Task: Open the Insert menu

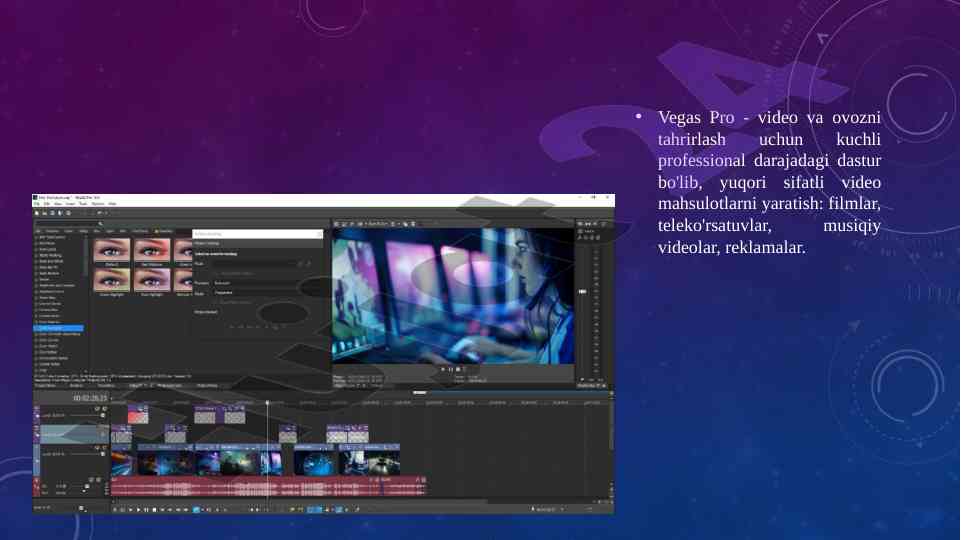Action: point(70,203)
